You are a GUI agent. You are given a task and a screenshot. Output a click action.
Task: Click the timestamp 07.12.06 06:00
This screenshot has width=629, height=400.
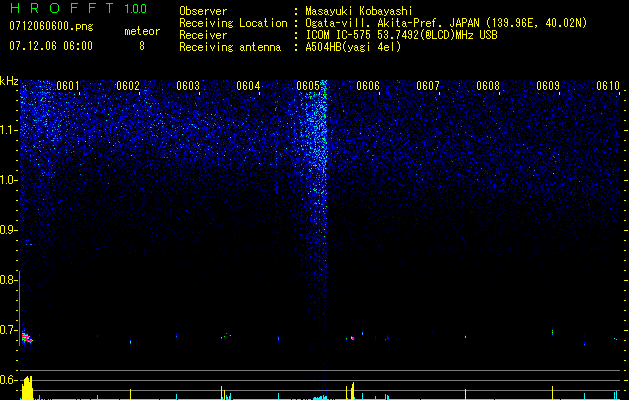click(51, 46)
